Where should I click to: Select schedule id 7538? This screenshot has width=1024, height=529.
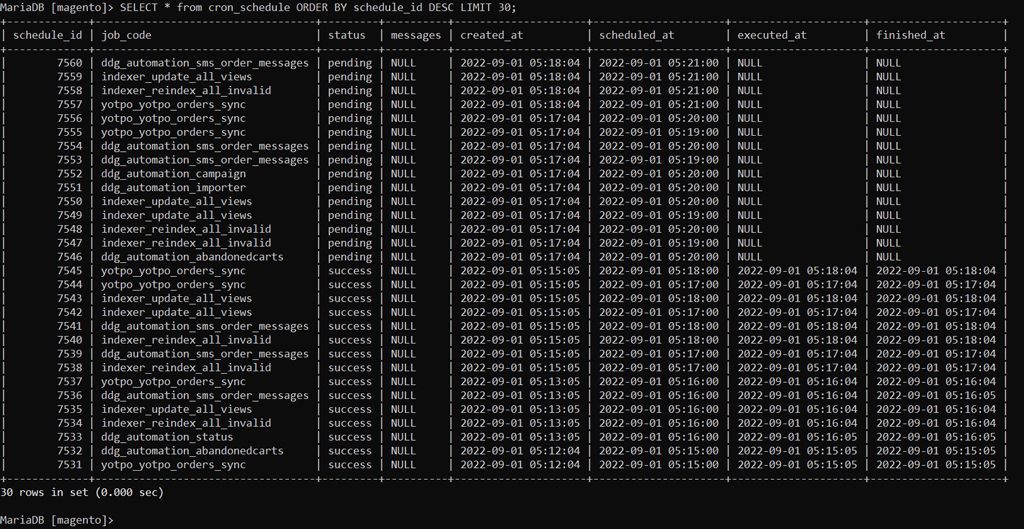tap(70, 367)
